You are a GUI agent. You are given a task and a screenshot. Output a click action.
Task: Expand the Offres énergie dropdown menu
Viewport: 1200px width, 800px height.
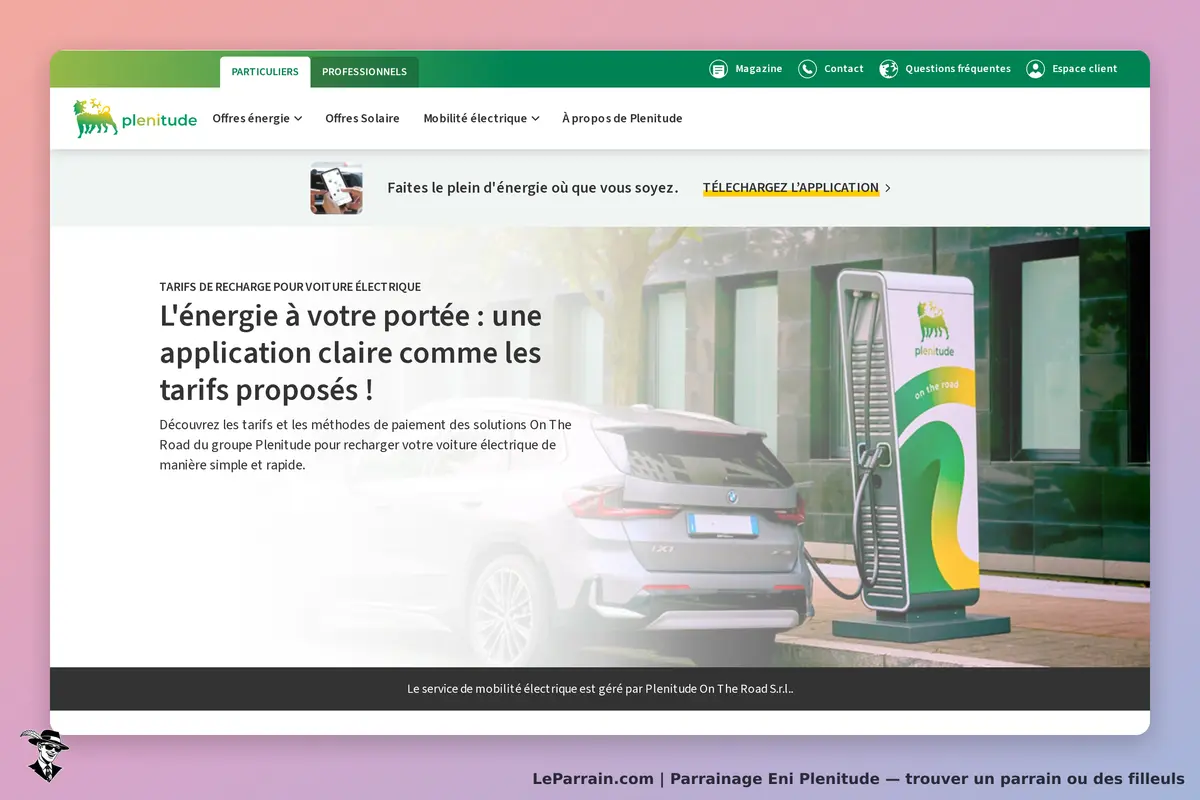(257, 118)
